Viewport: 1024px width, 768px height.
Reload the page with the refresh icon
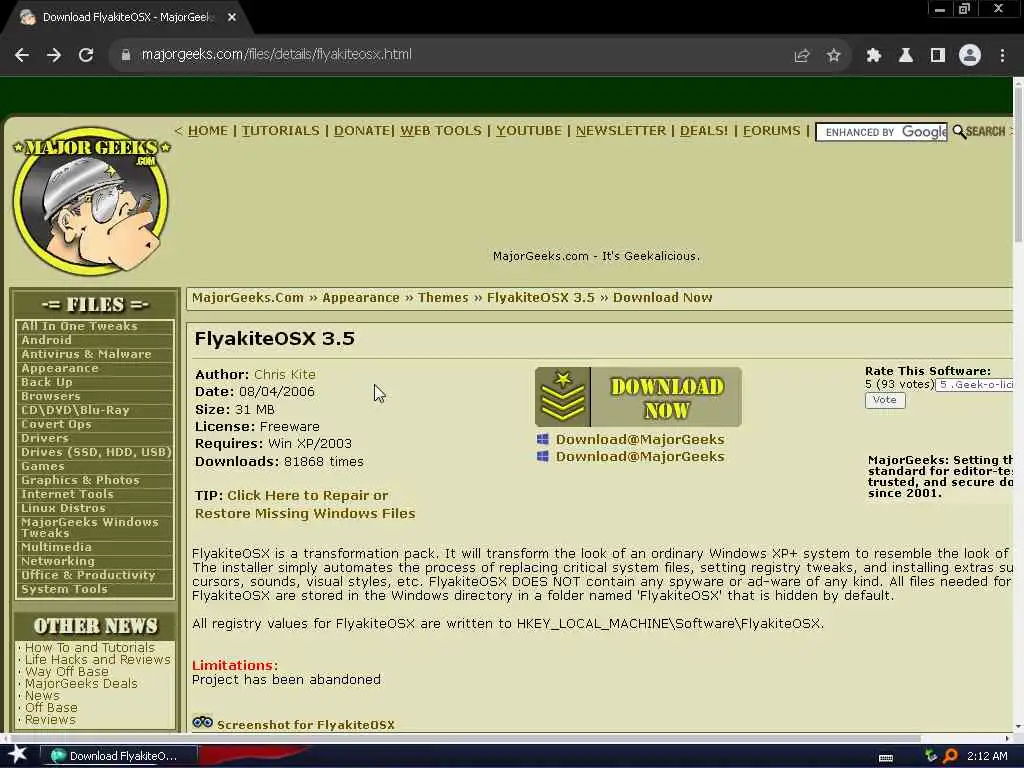click(86, 55)
